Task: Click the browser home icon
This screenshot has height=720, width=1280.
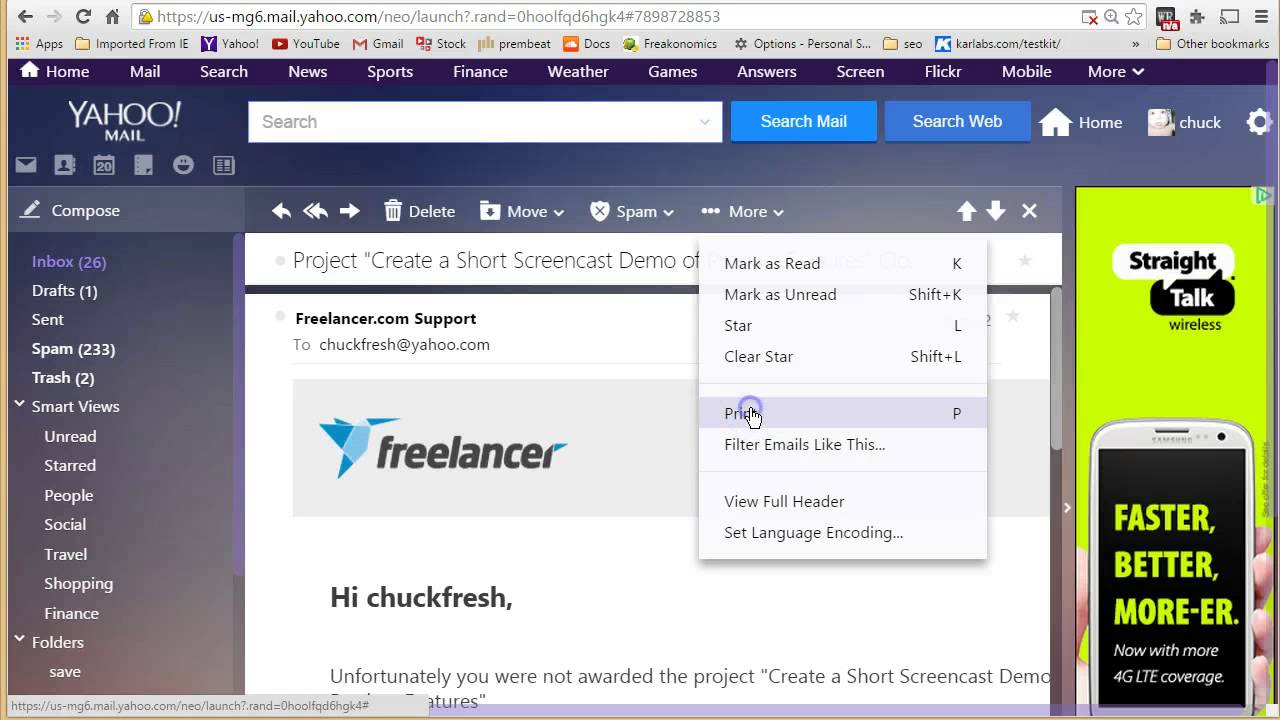Action: [113, 16]
